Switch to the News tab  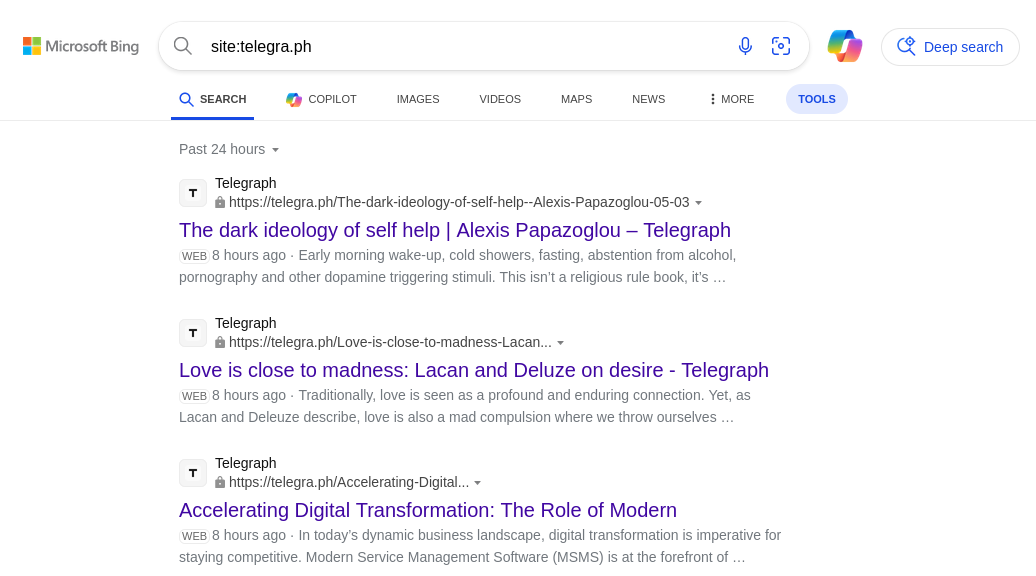[648, 99]
